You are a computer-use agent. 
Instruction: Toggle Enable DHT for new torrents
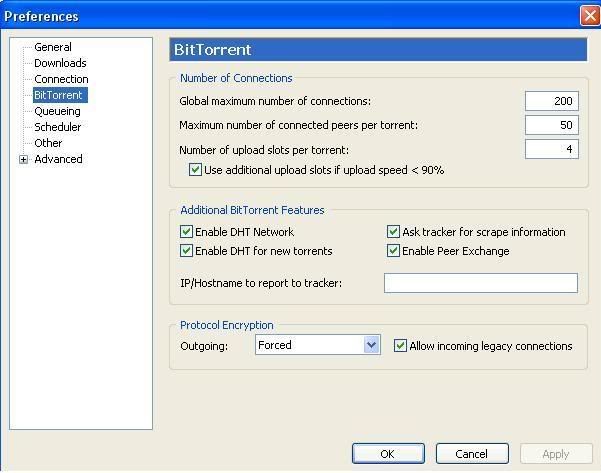tap(187, 251)
